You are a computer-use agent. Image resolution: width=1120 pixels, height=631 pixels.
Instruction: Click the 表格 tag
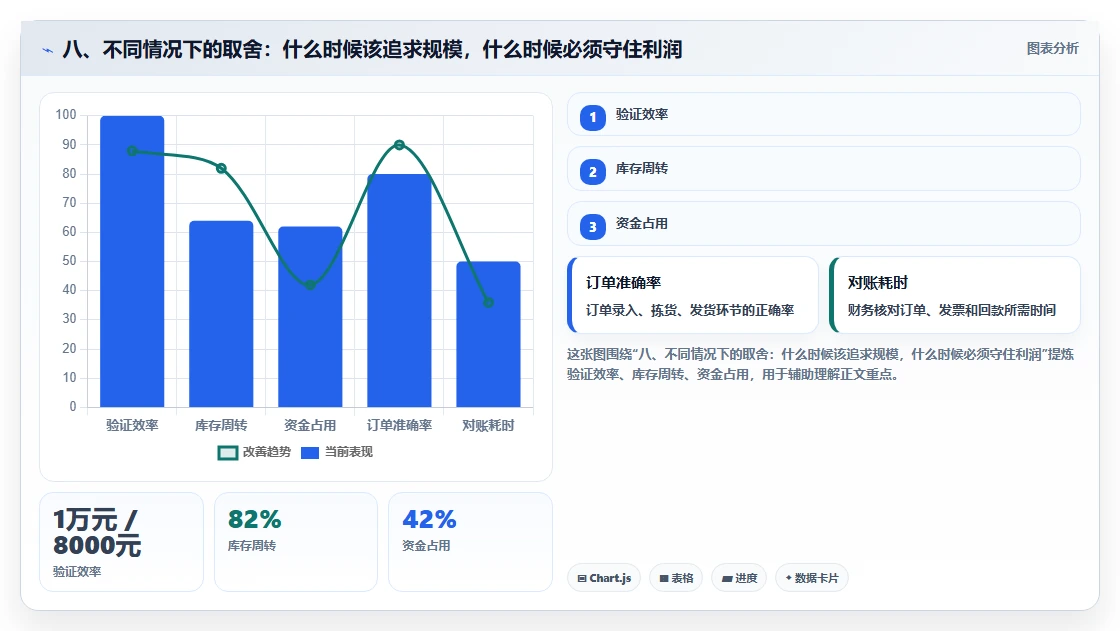pyautogui.click(x=676, y=578)
